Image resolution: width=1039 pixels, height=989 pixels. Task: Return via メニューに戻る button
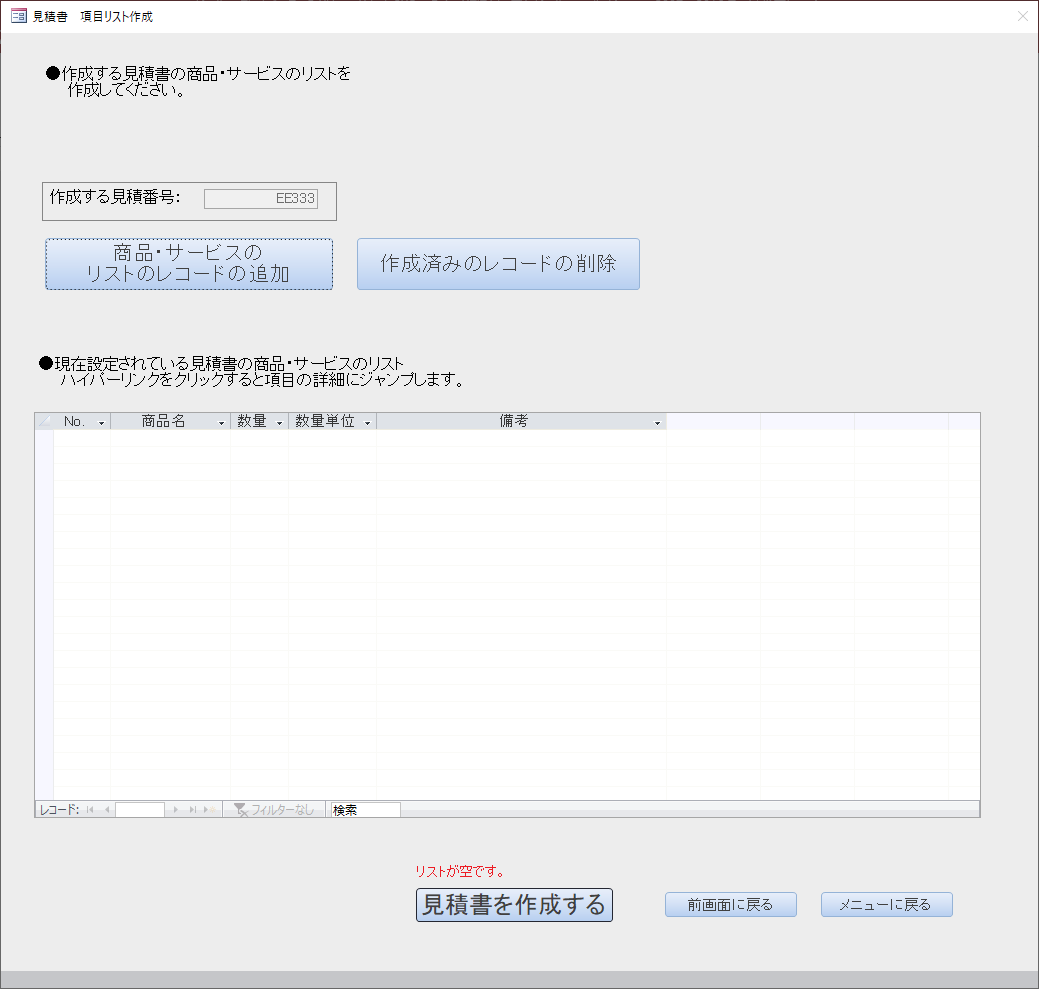click(x=886, y=904)
